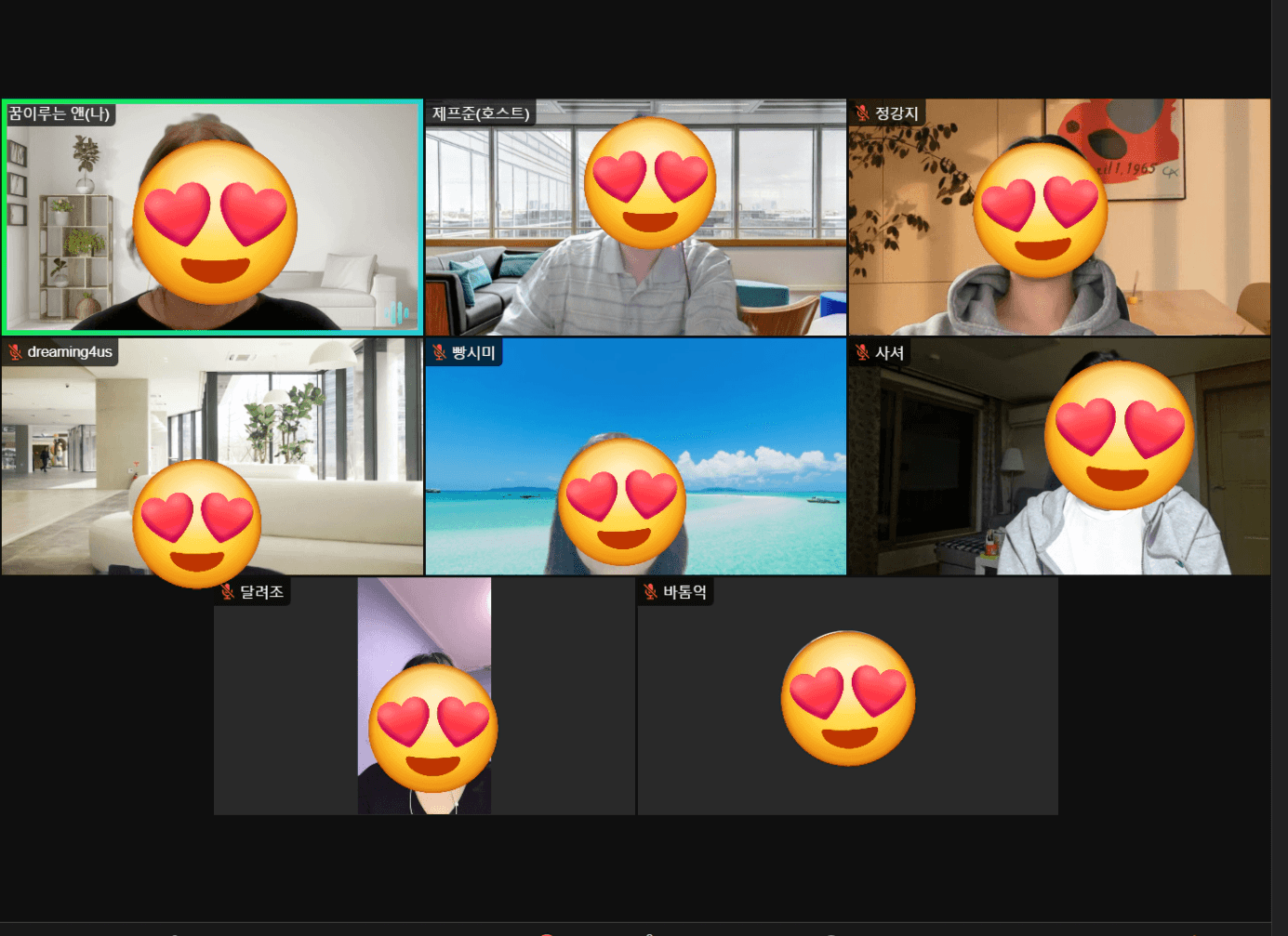Click muted mic icon beside 바톰억
The image size is (1288, 936).
[650, 591]
